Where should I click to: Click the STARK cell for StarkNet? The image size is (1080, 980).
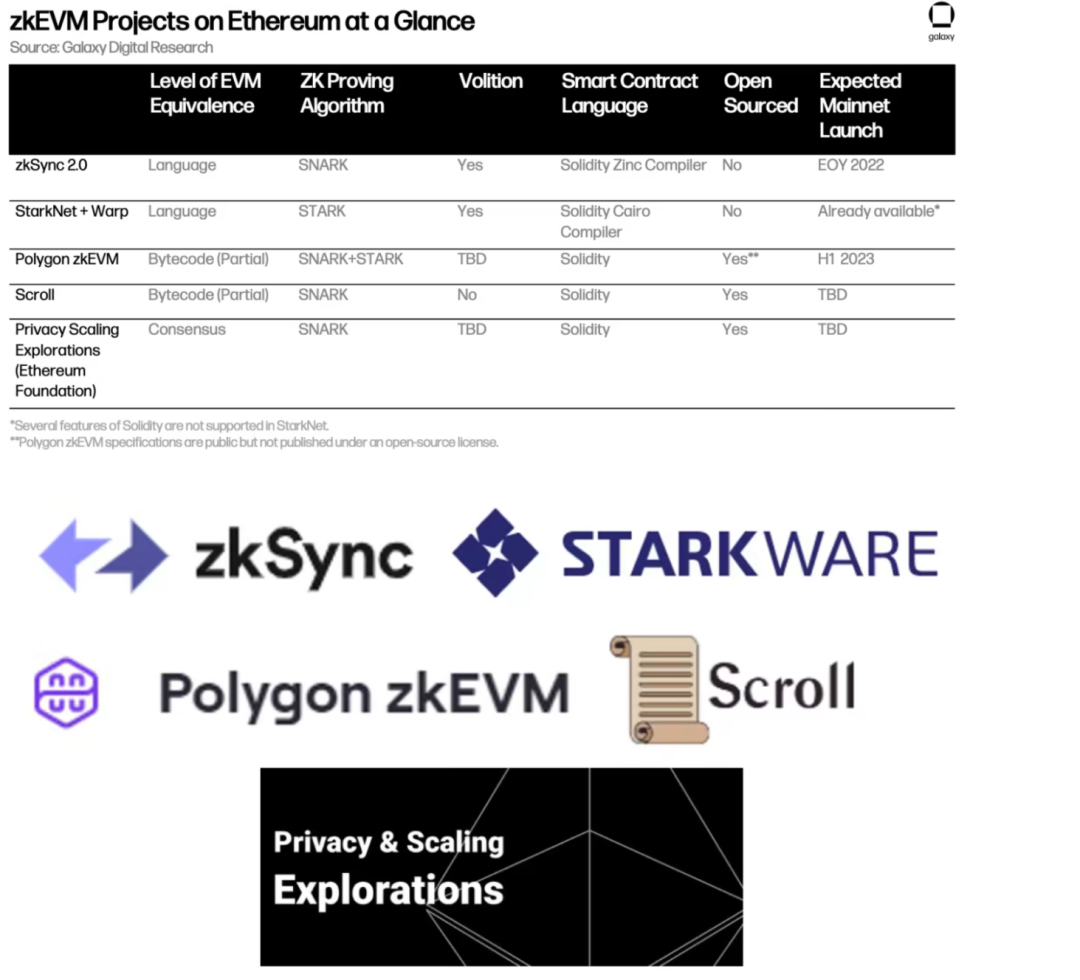click(322, 211)
